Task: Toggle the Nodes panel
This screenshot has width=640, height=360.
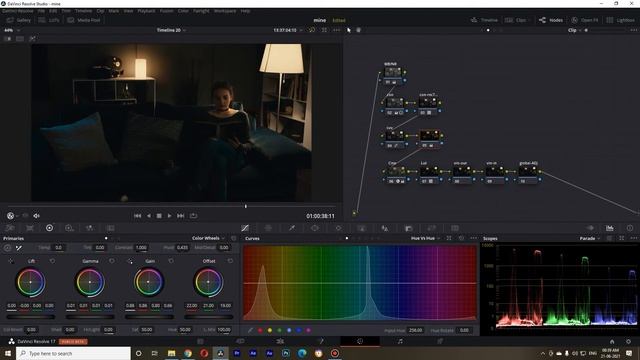Action: coord(551,20)
